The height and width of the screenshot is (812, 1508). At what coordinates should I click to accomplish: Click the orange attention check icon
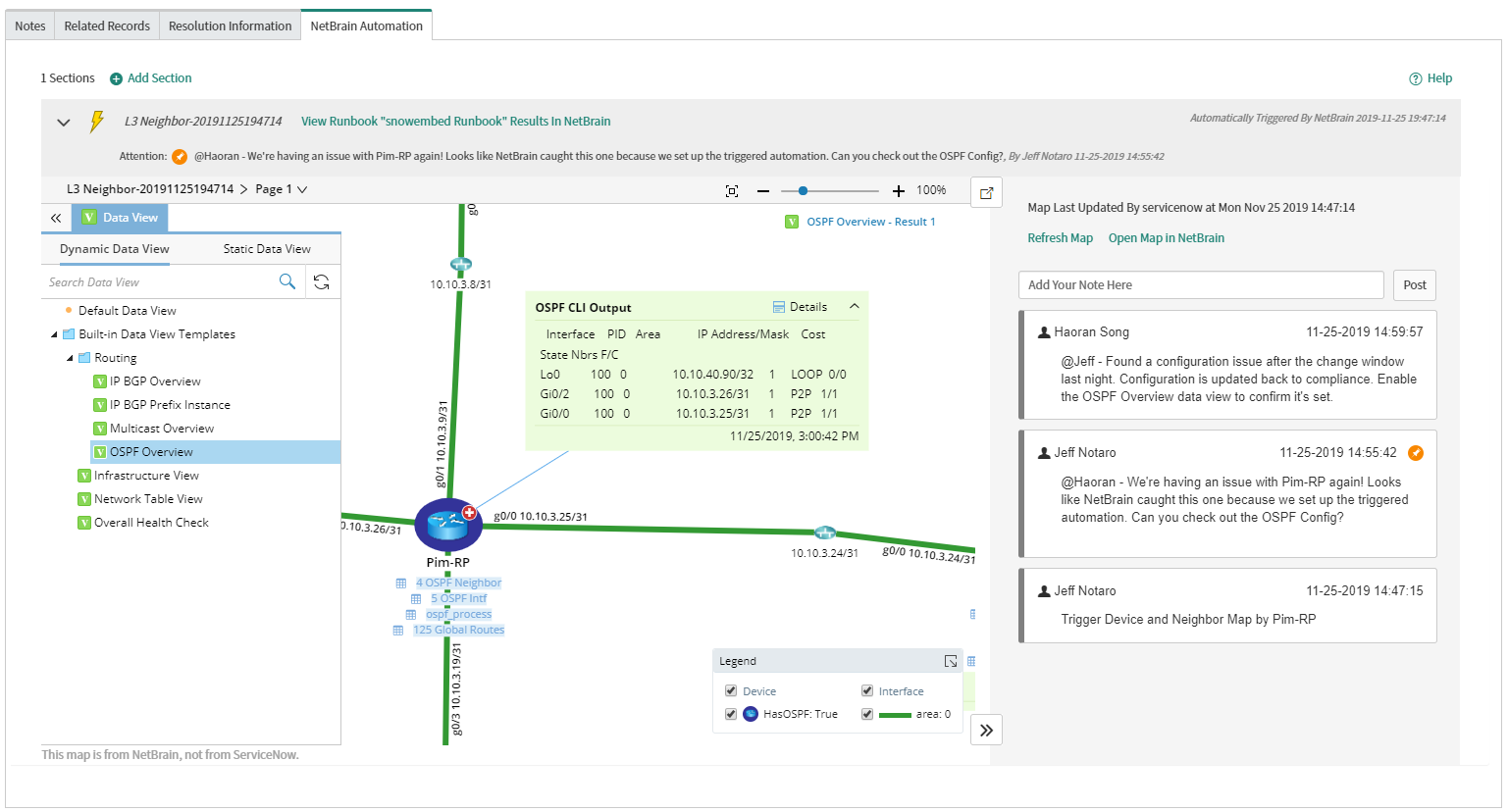(180, 156)
